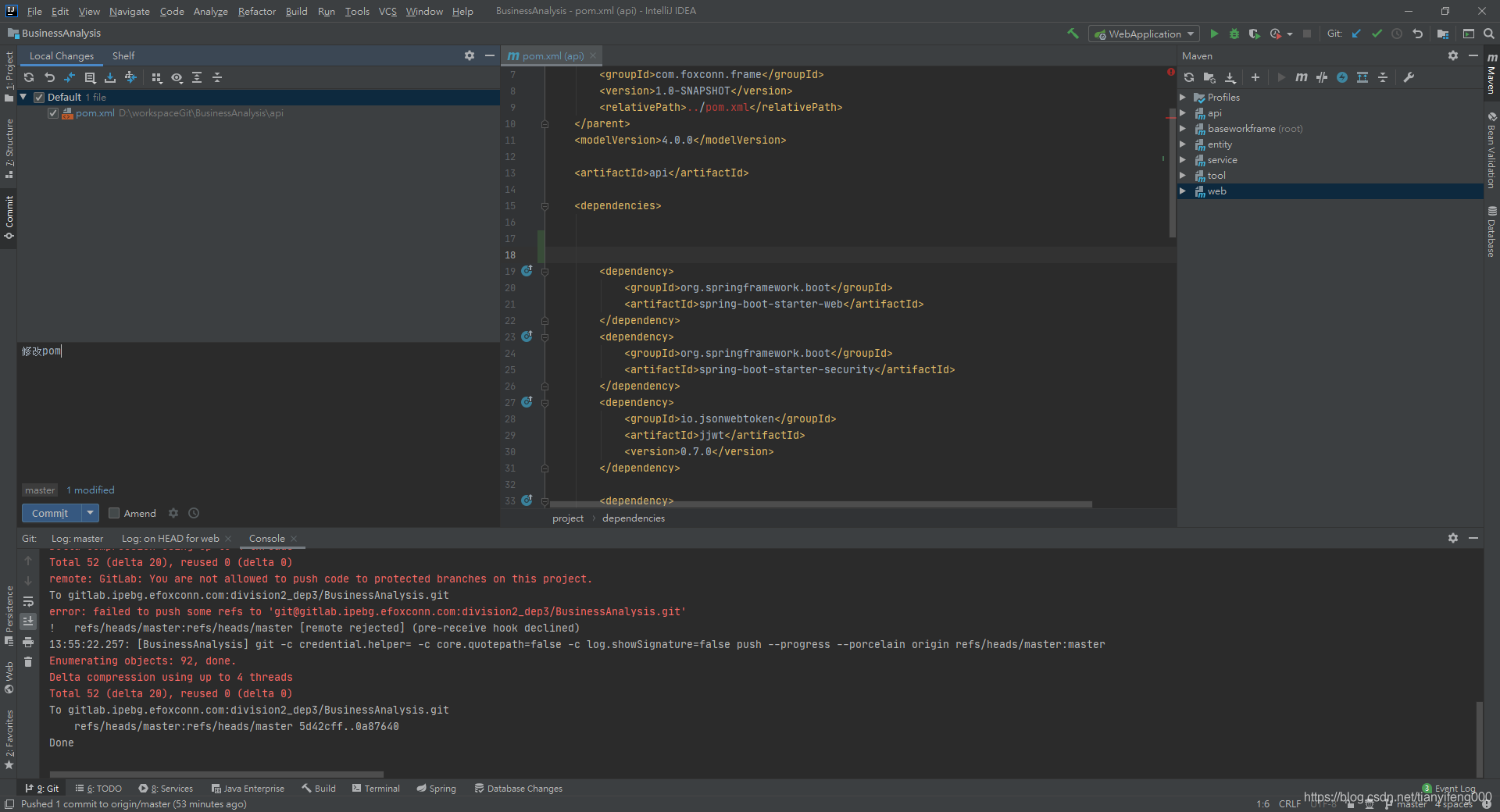This screenshot has width=1500, height=812.
Task: Open WebApplication run configuration dropdown
Action: [1145, 34]
